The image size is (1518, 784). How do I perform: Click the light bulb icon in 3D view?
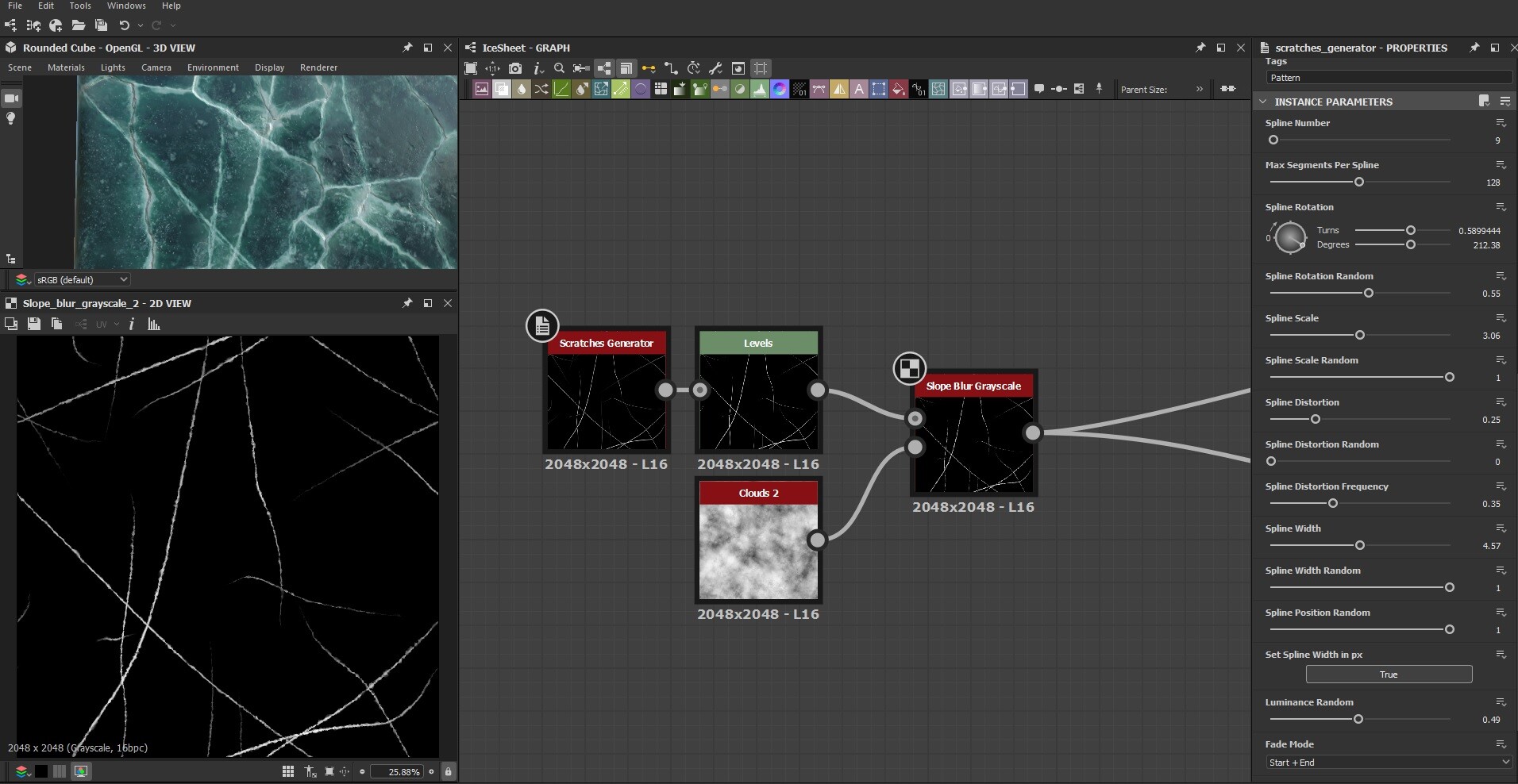[x=11, y=119]
